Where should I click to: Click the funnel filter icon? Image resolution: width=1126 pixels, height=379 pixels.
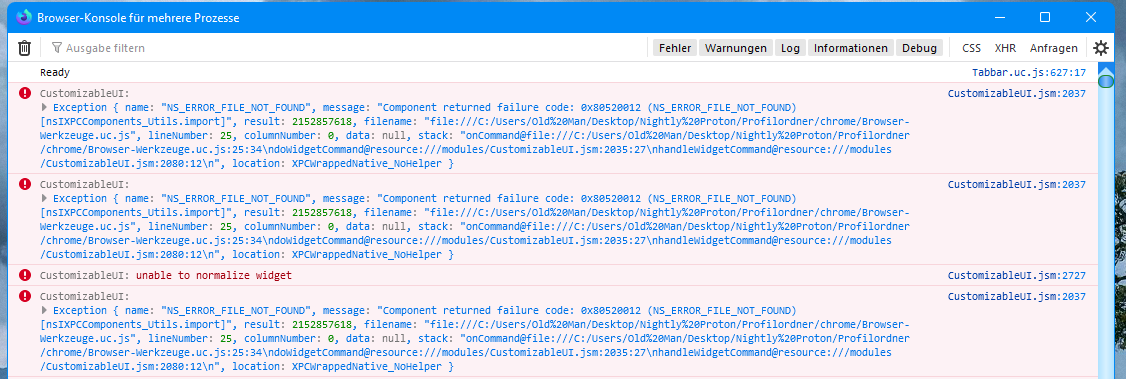[57, 48]
